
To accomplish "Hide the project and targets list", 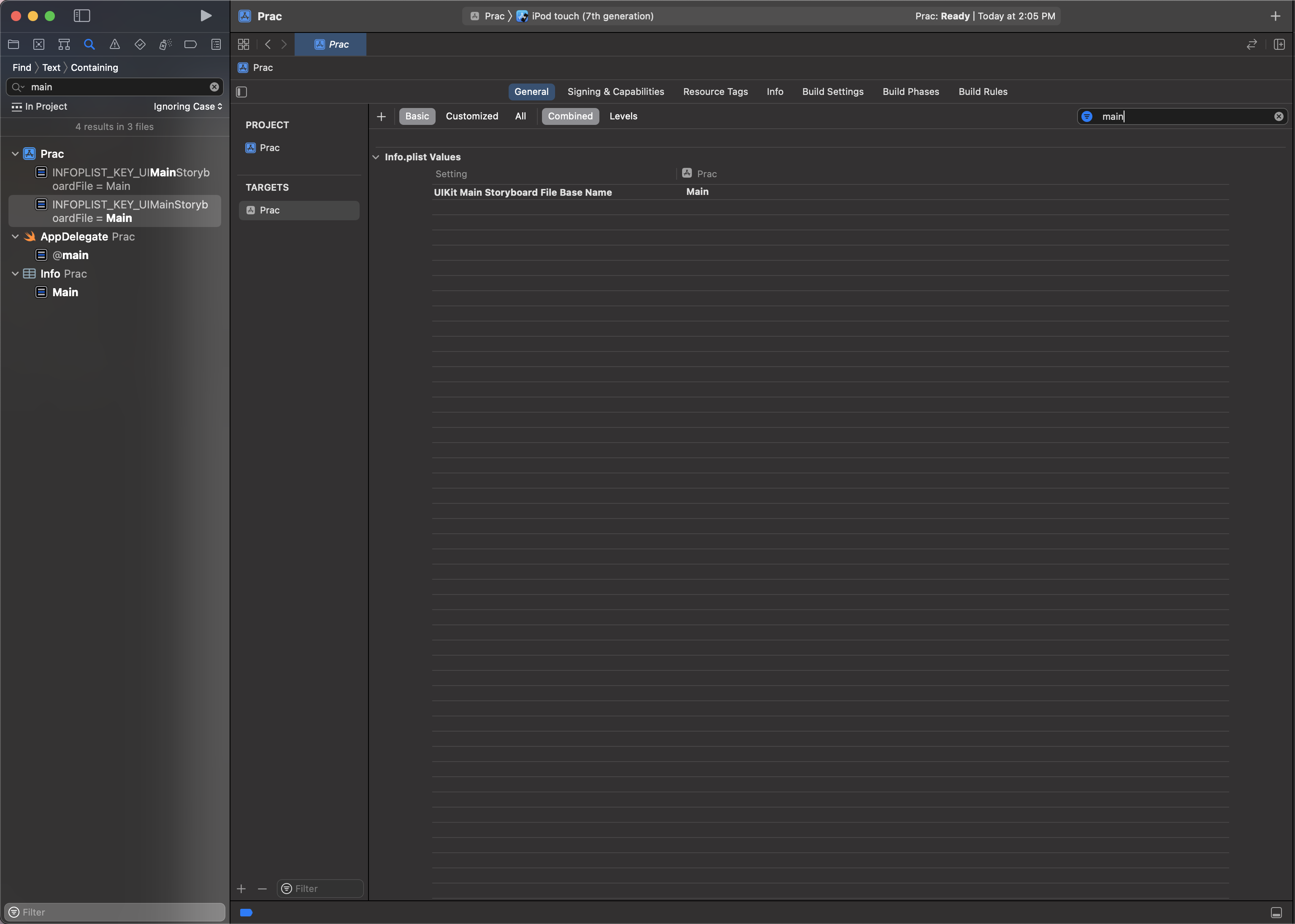I will [241, 92].
